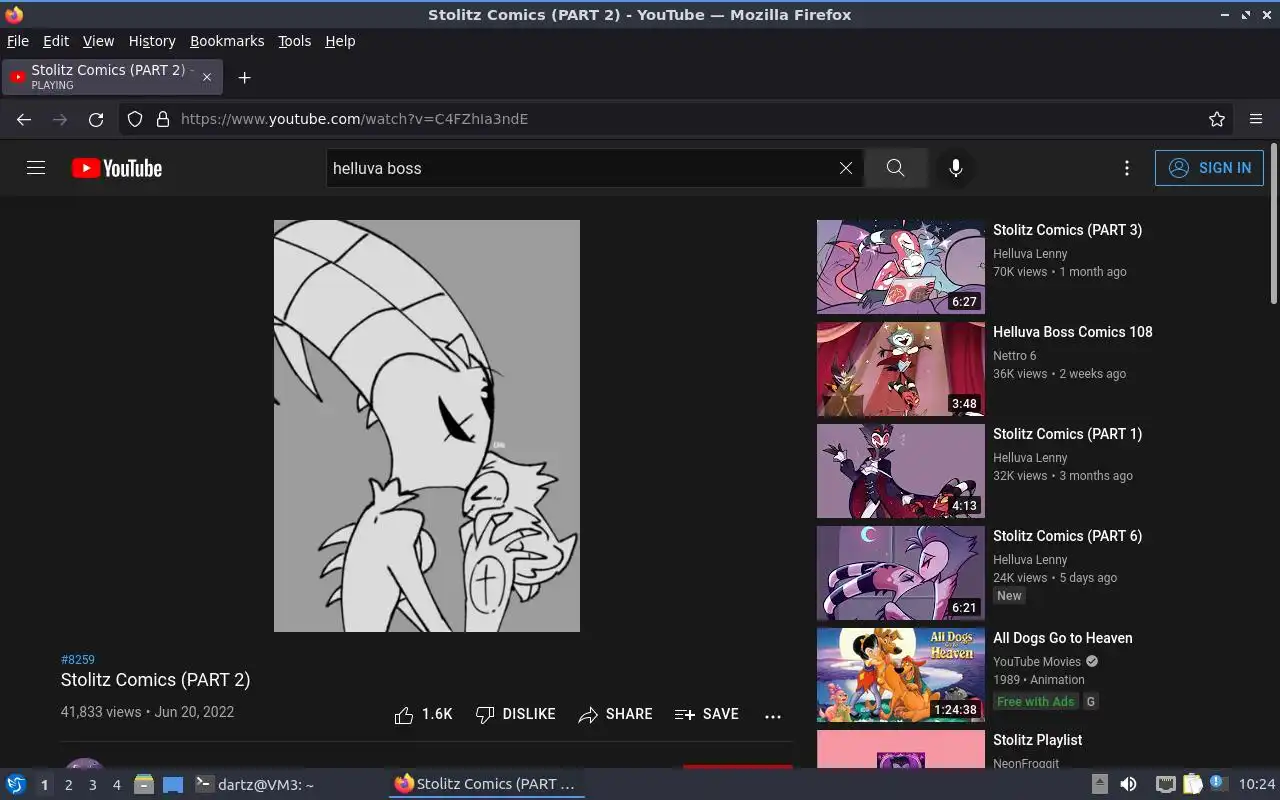This screenshot has width=1280, height=800.
Task: Click the Helluva Boss Comics 108 title
Action: [1072, 332]
